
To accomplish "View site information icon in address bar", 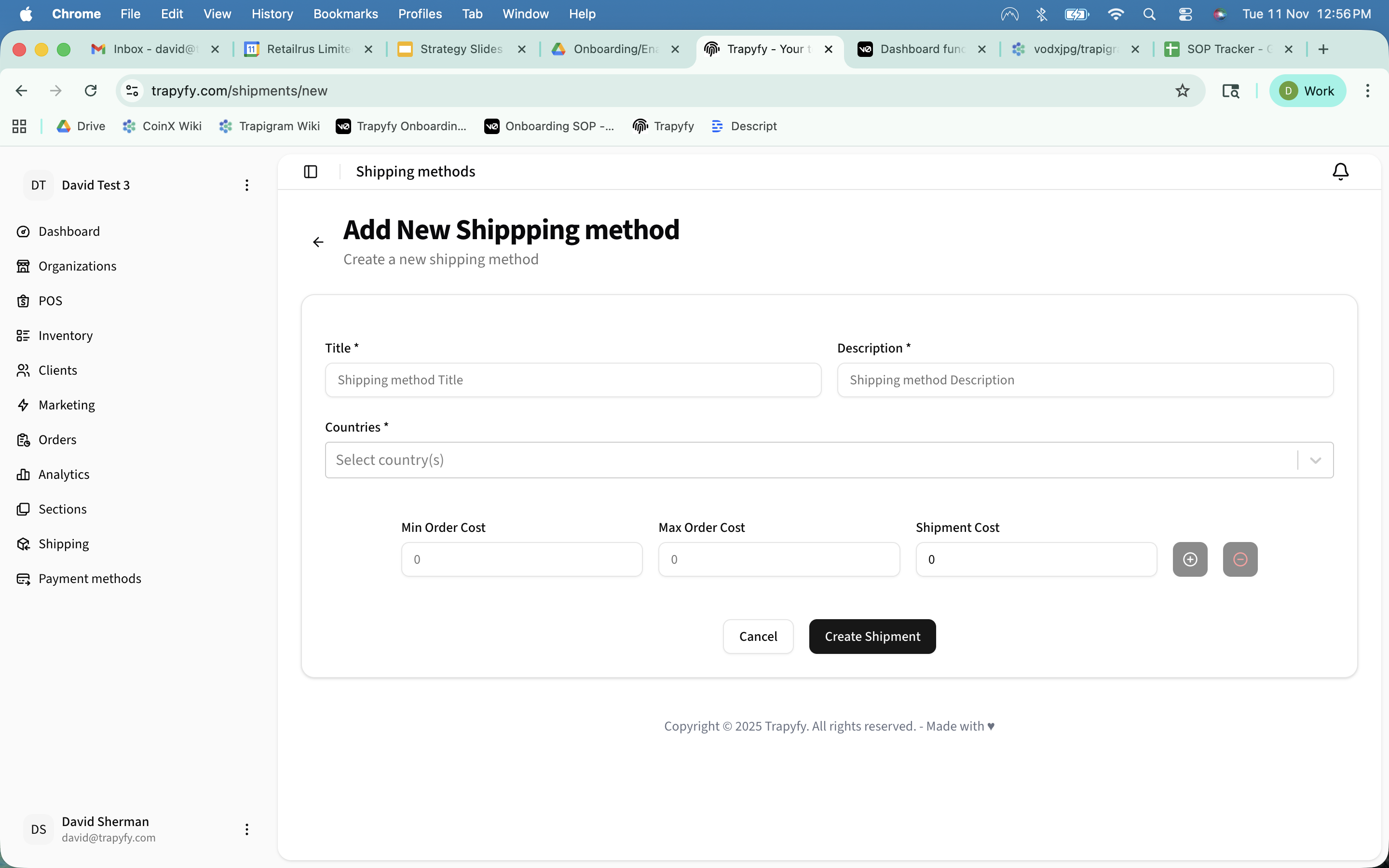I will coord(132,91).
